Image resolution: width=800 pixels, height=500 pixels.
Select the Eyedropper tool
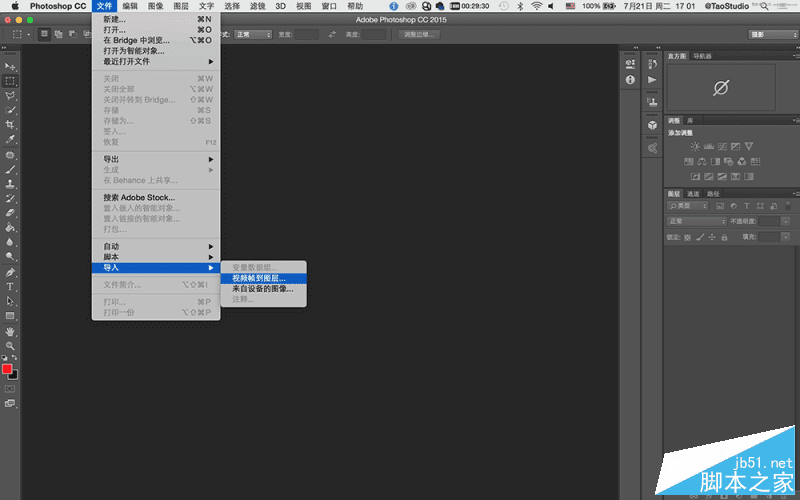[10, 139]
